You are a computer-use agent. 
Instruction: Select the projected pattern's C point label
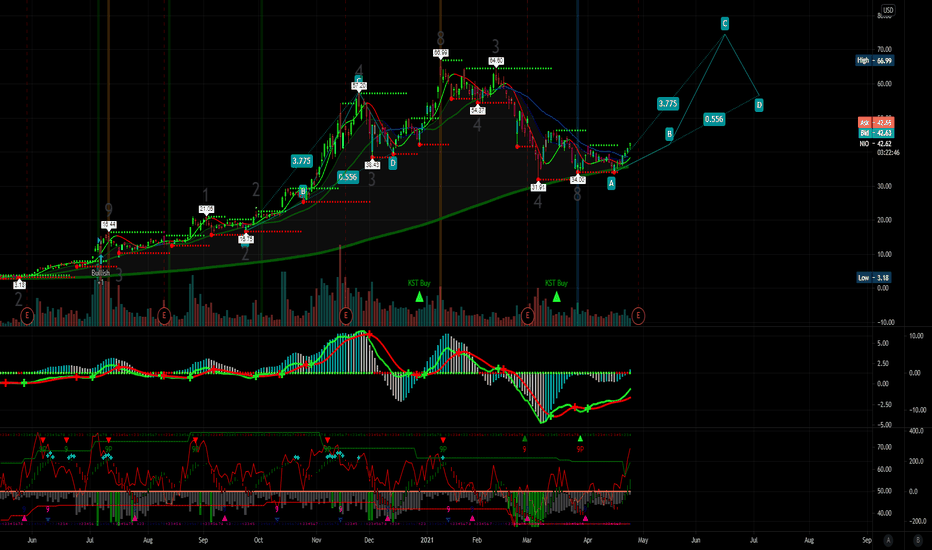coord(725,24)
